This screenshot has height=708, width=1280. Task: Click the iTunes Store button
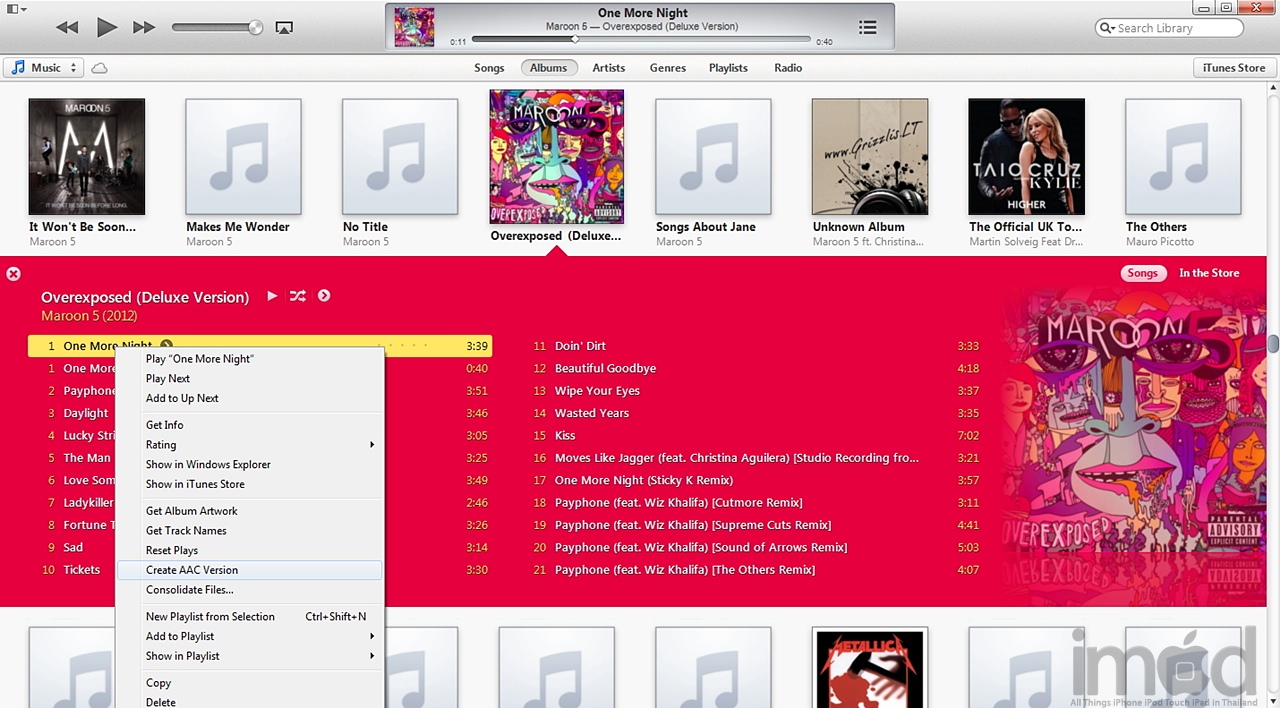click(1233, 68)
